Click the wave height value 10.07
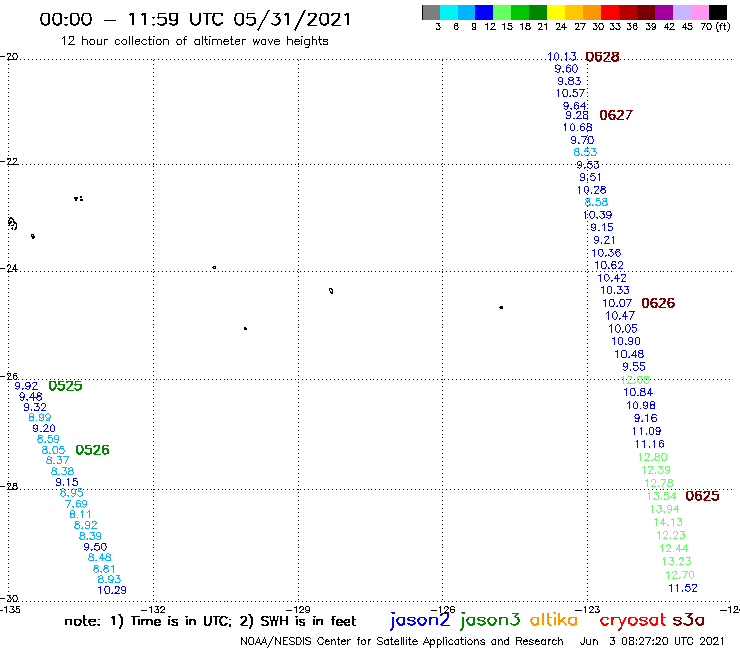 617,303
